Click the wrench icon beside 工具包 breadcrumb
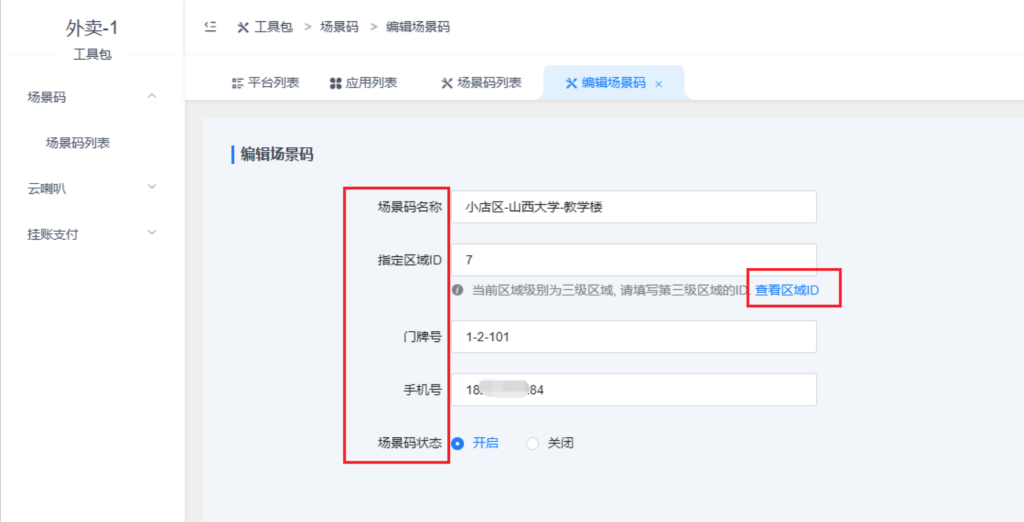 pyautogui.click(x=243, y=27)
